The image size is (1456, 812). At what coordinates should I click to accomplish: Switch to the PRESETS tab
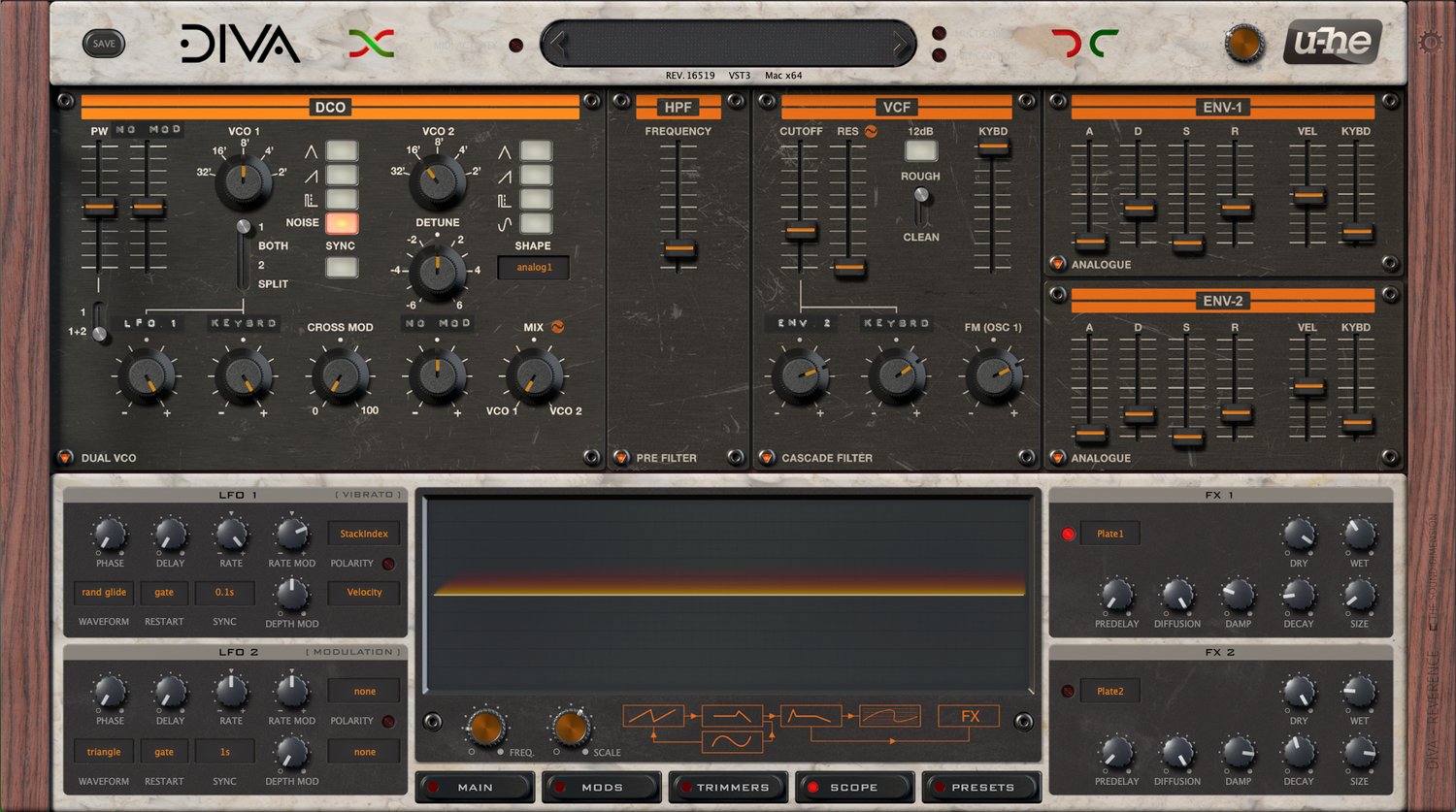click(982, 787)
